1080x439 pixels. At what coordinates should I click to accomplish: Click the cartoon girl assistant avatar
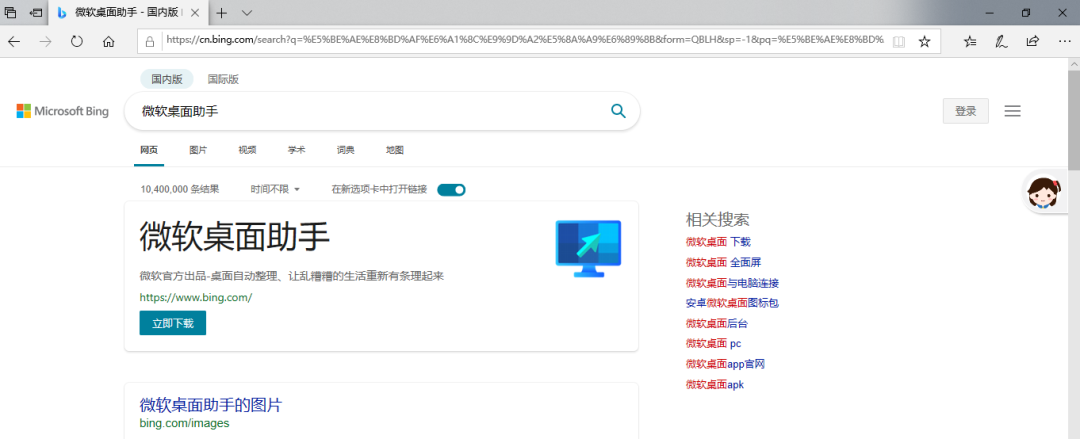[x=1044, y=192]
